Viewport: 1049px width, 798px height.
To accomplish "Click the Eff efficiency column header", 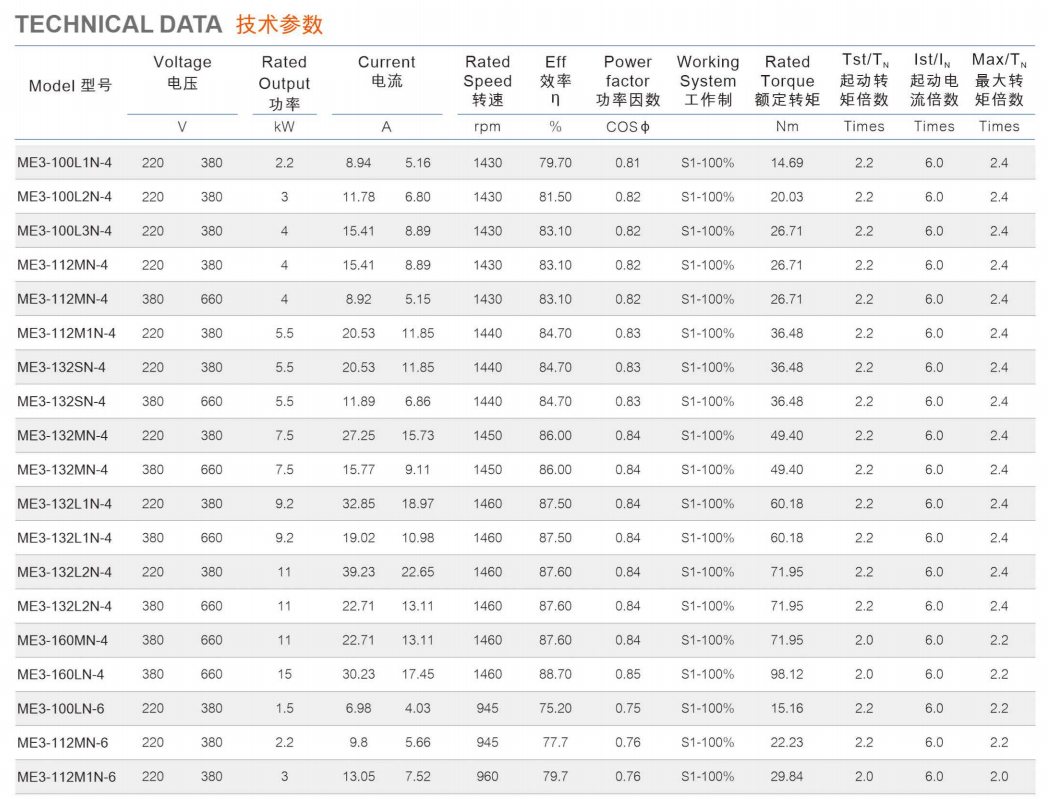I will click(555, 81).
